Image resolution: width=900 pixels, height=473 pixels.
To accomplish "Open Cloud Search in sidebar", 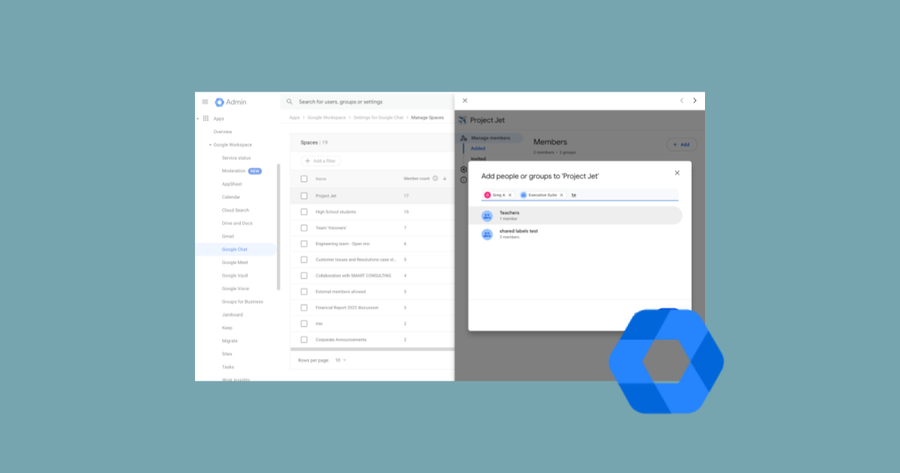I will tap(235, 210).
